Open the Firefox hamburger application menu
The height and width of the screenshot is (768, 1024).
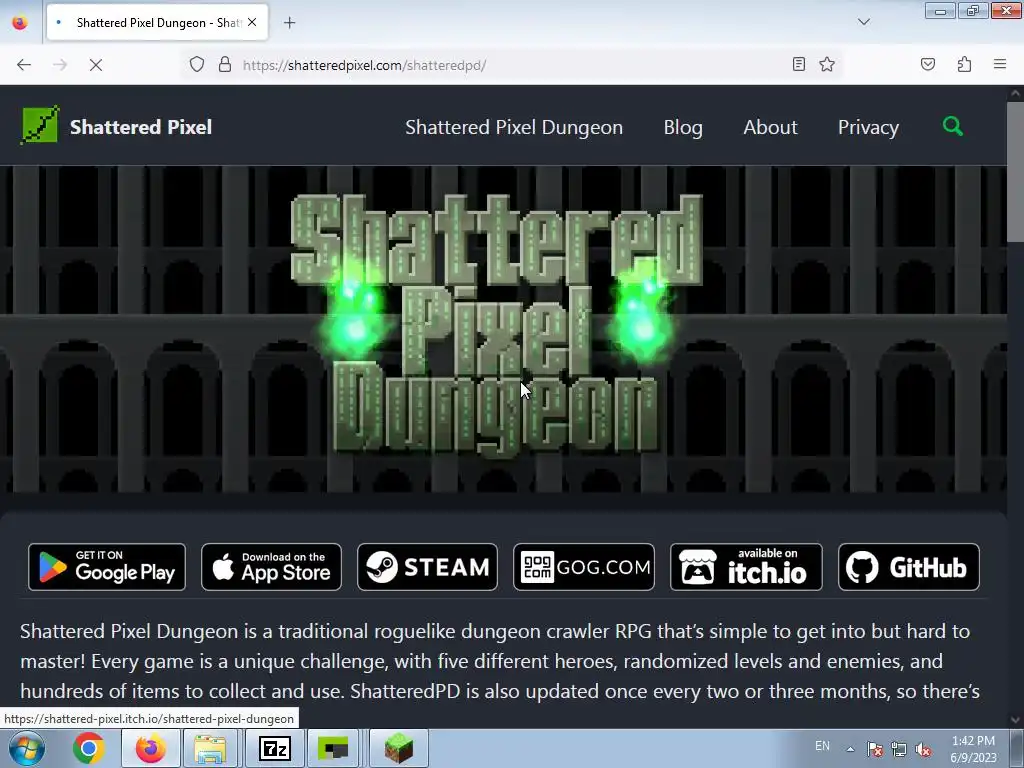pyautogui.click(x=999, y=64)
